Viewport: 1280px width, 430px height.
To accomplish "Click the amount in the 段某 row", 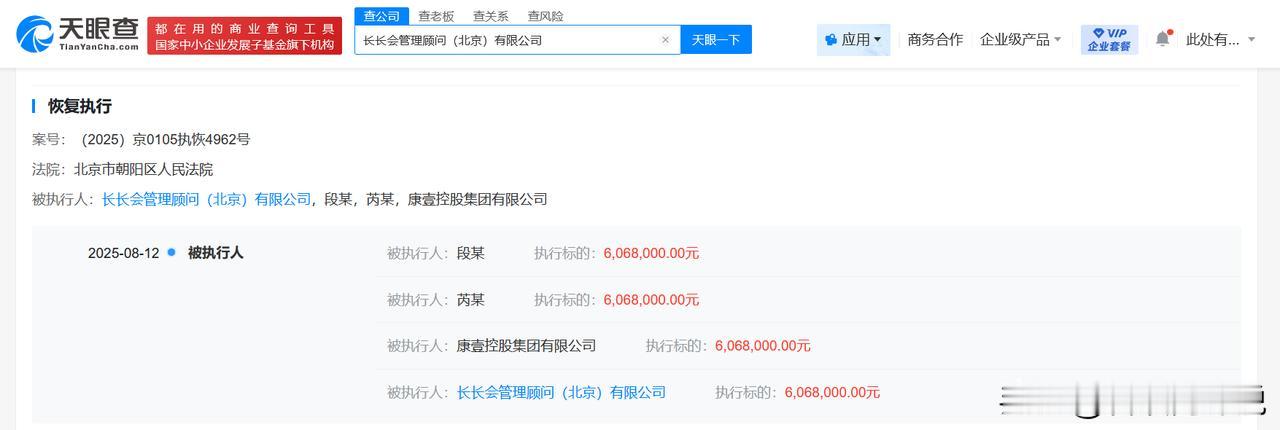I will pyautogui.click(x=651, y=253).
